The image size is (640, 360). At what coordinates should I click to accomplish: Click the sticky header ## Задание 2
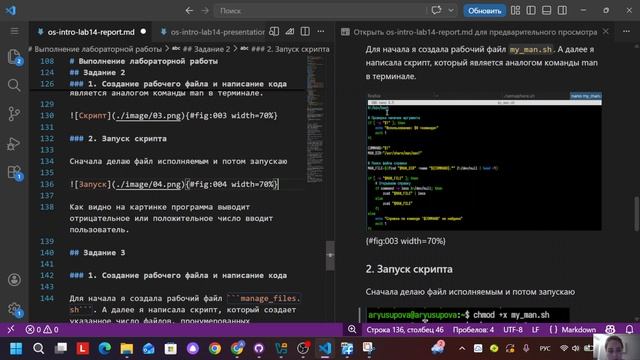[x=97, y=73]
